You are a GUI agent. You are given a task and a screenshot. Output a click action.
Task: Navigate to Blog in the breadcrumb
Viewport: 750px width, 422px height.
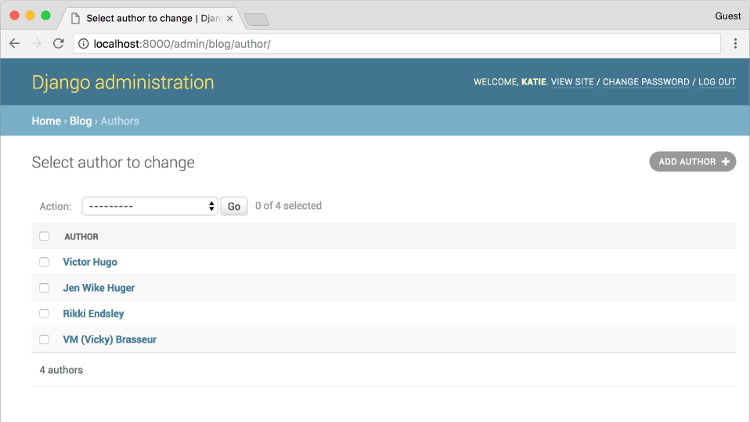click(80, 121)
